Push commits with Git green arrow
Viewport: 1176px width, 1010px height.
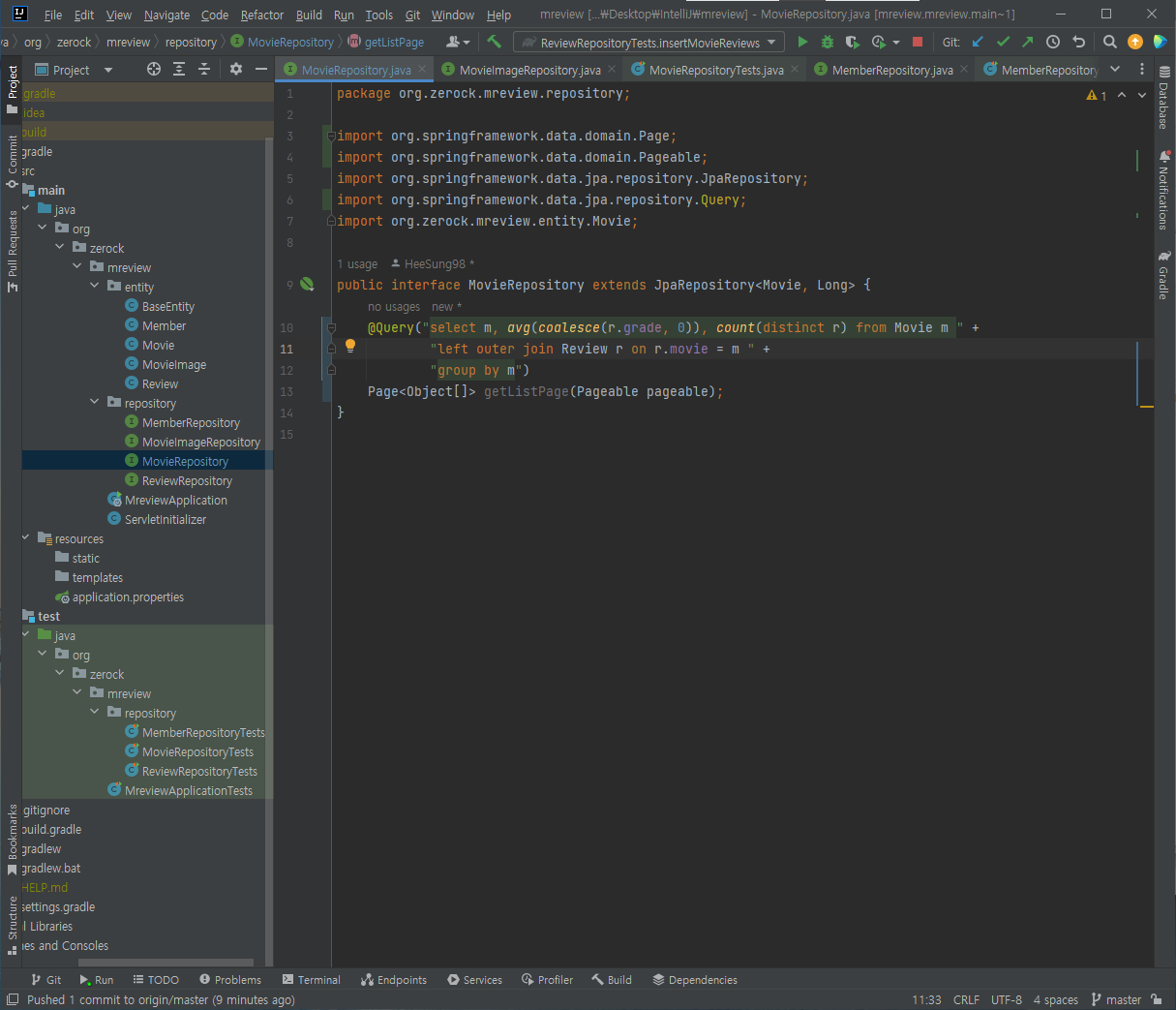click(1028, 42)
